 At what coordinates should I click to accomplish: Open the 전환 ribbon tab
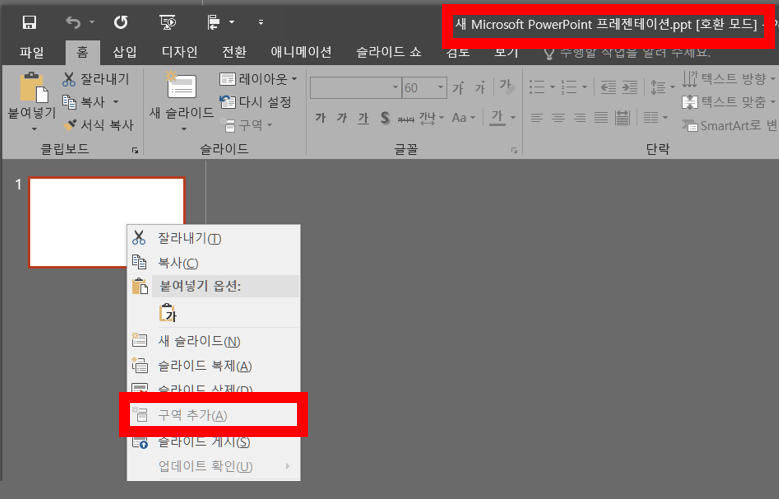coord(234,52)
